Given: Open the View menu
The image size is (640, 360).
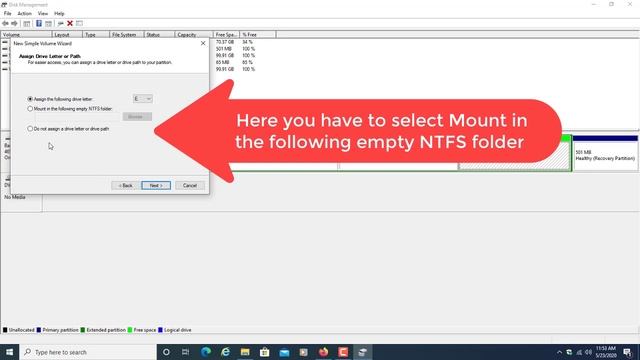Looking at the screenshot, I should [43, 13].
